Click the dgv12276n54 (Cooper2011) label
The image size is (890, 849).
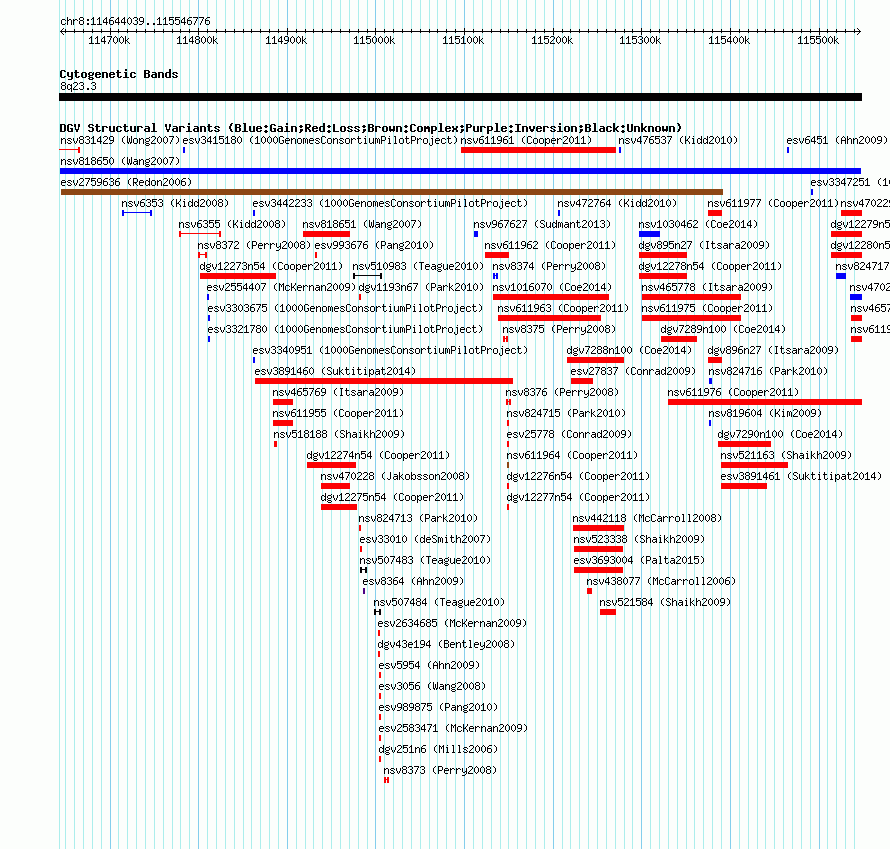(578, 476)
